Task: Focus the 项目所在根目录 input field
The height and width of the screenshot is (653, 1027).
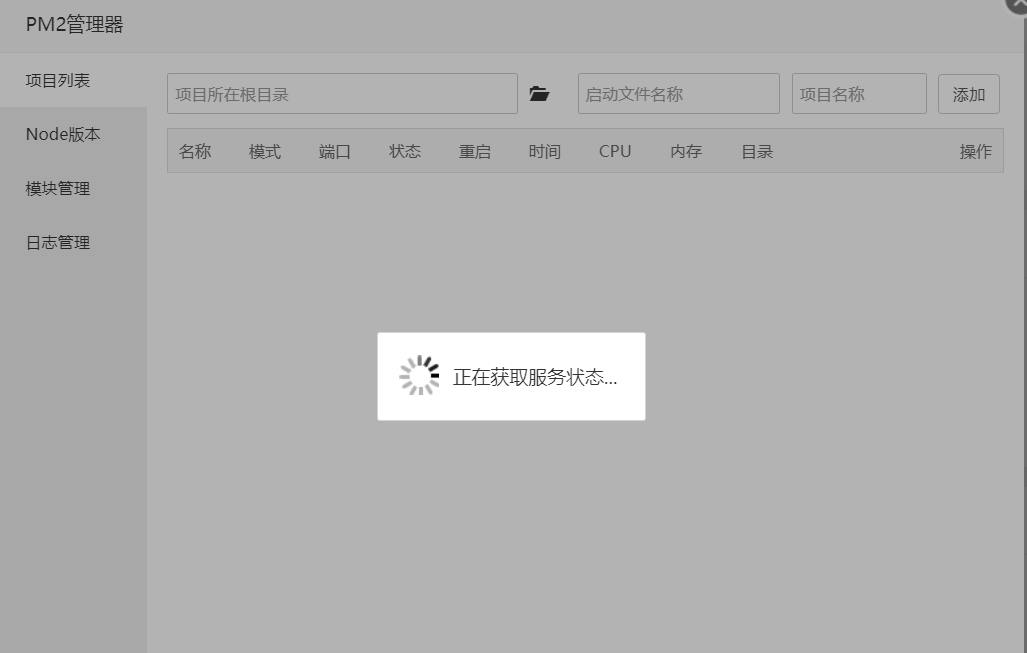Action: 342,94
